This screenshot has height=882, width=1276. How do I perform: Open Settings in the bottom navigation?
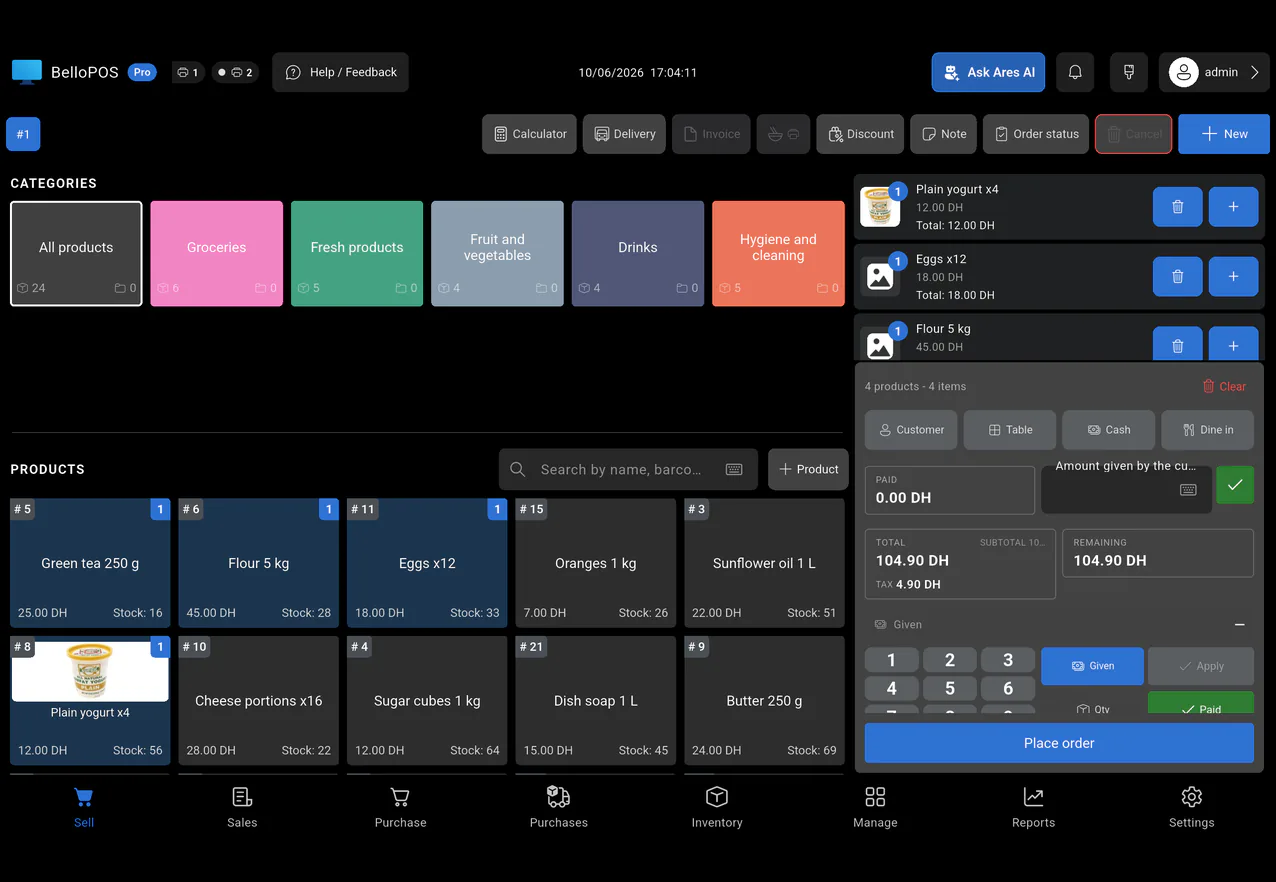point(1192,807)
